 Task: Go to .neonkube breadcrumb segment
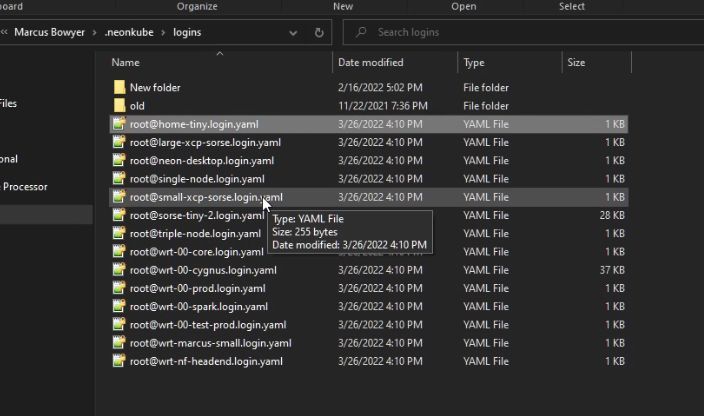(x=129, y=32)
